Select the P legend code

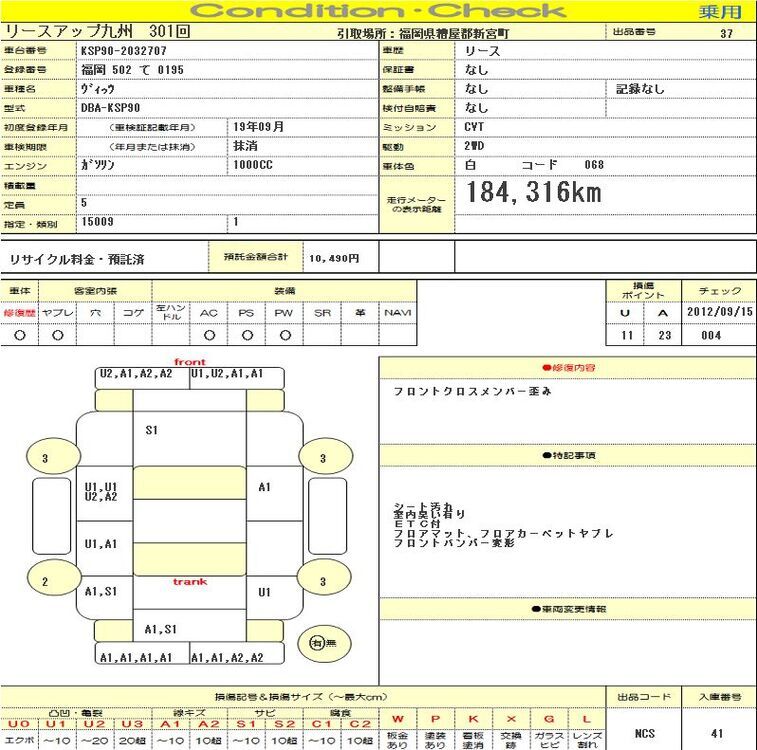point(435,719)
